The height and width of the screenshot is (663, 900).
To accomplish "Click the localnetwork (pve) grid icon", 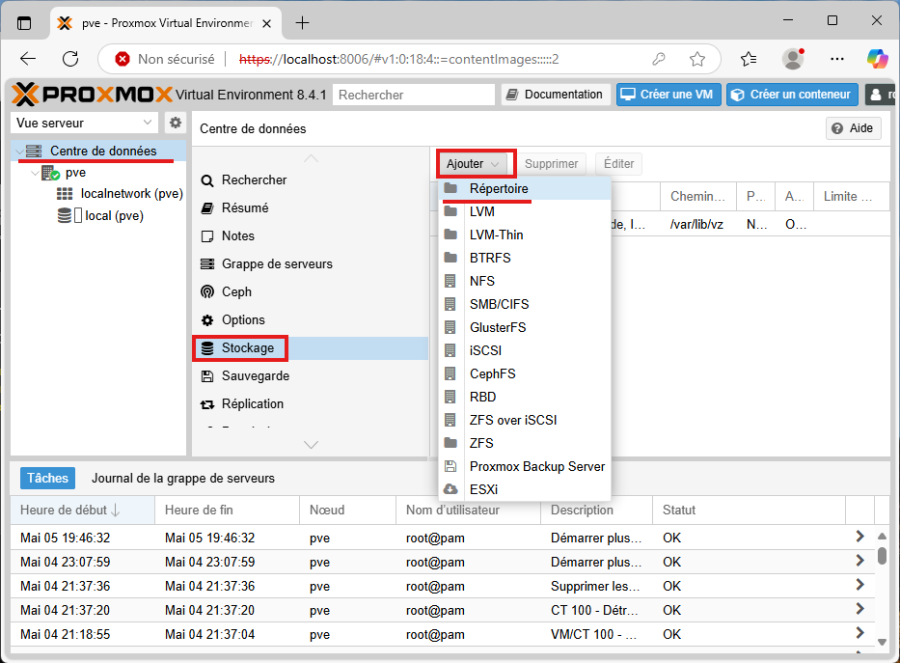I will (64, 193).
